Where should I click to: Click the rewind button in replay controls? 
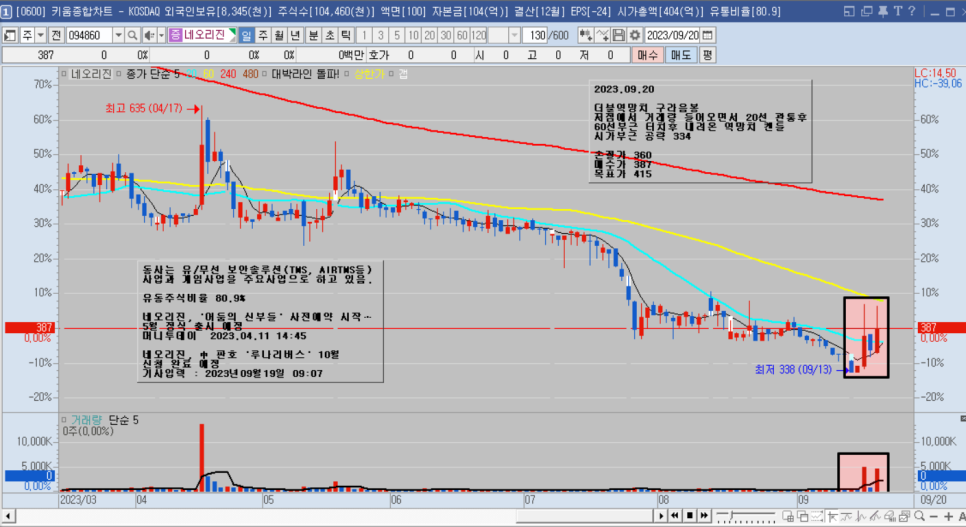click(675, 516)
